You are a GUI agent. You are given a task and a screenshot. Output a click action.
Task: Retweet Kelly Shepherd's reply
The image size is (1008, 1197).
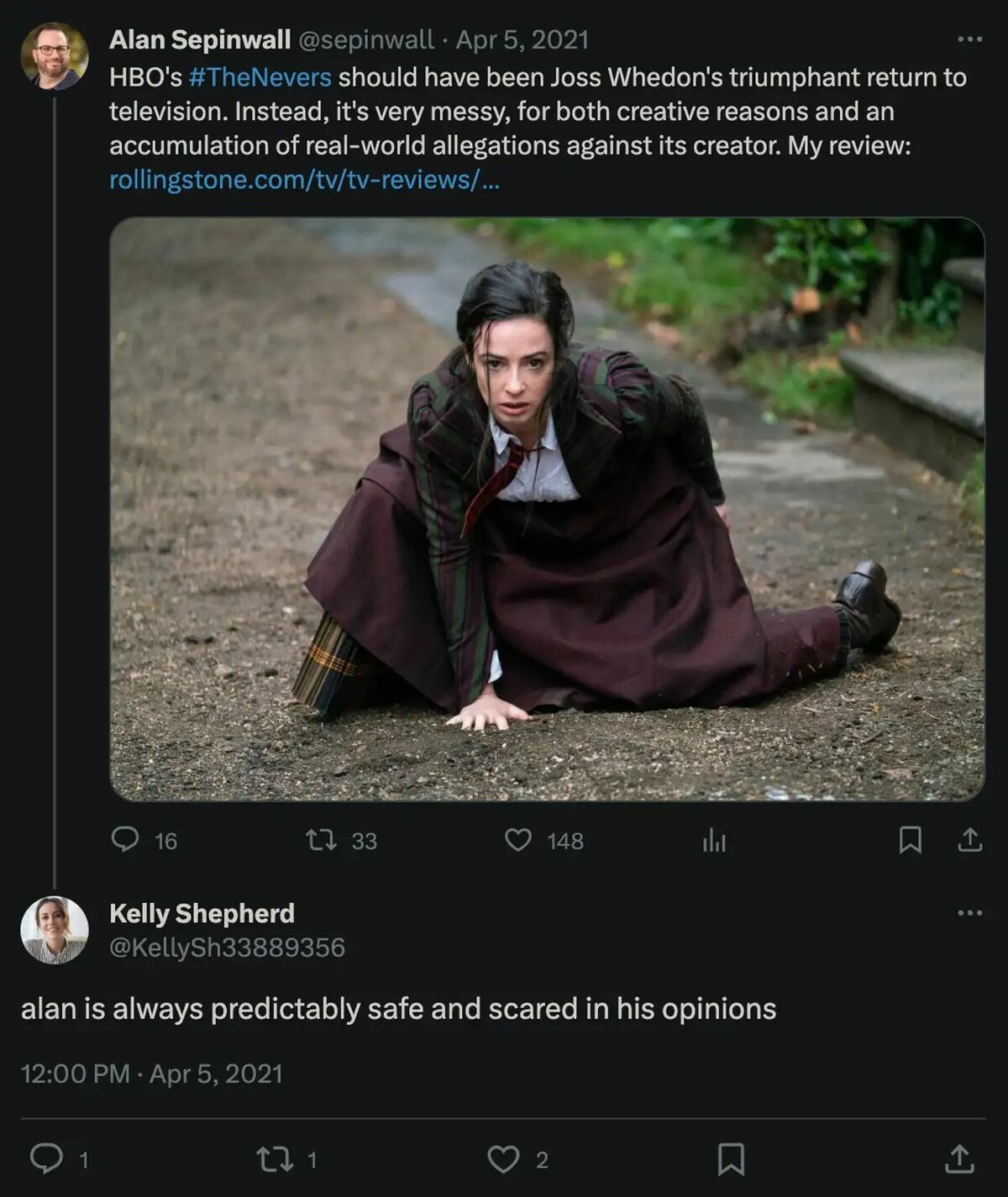(275, 1159)
